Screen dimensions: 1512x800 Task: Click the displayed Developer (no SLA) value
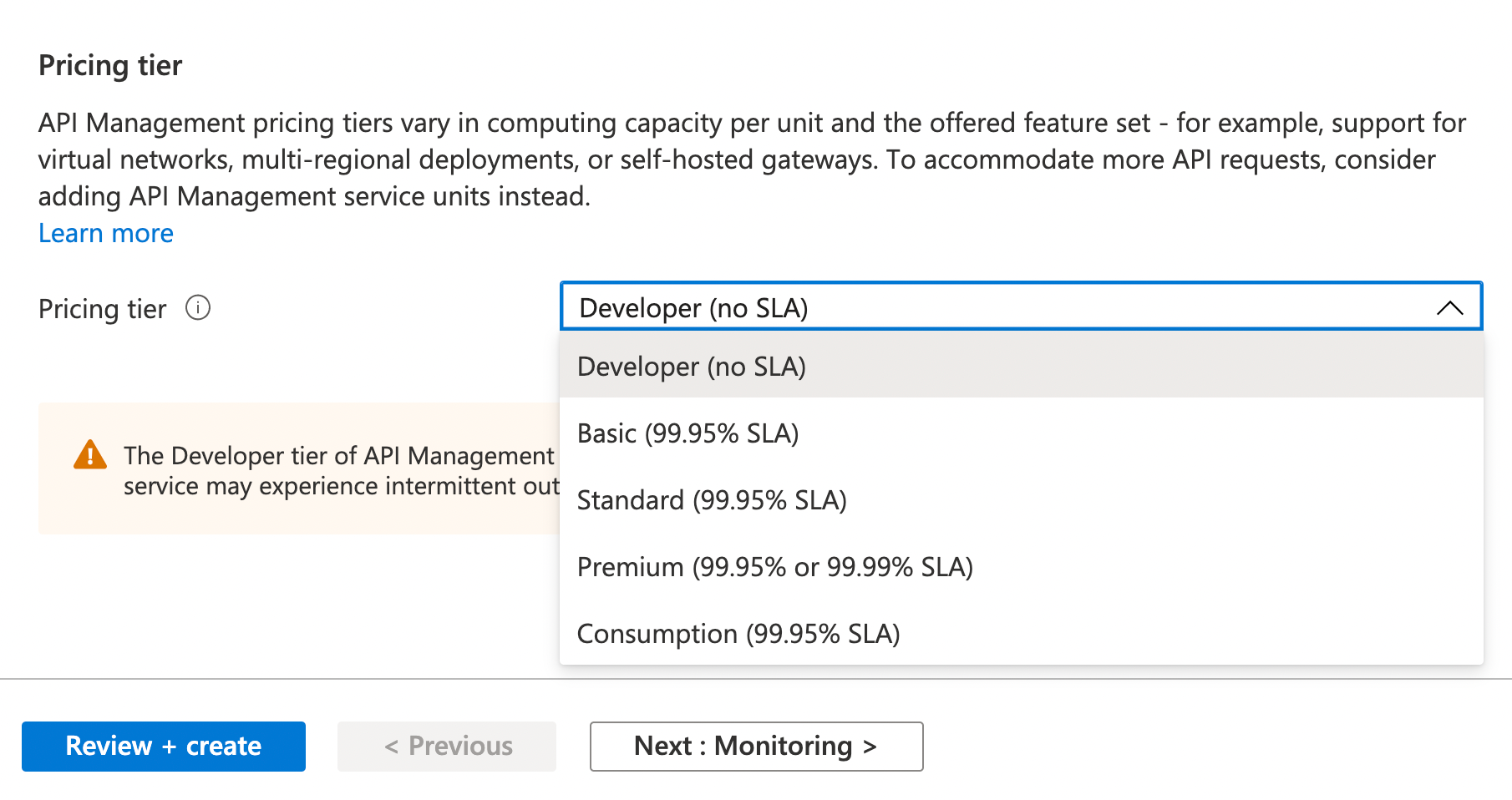tap(693, 307)
